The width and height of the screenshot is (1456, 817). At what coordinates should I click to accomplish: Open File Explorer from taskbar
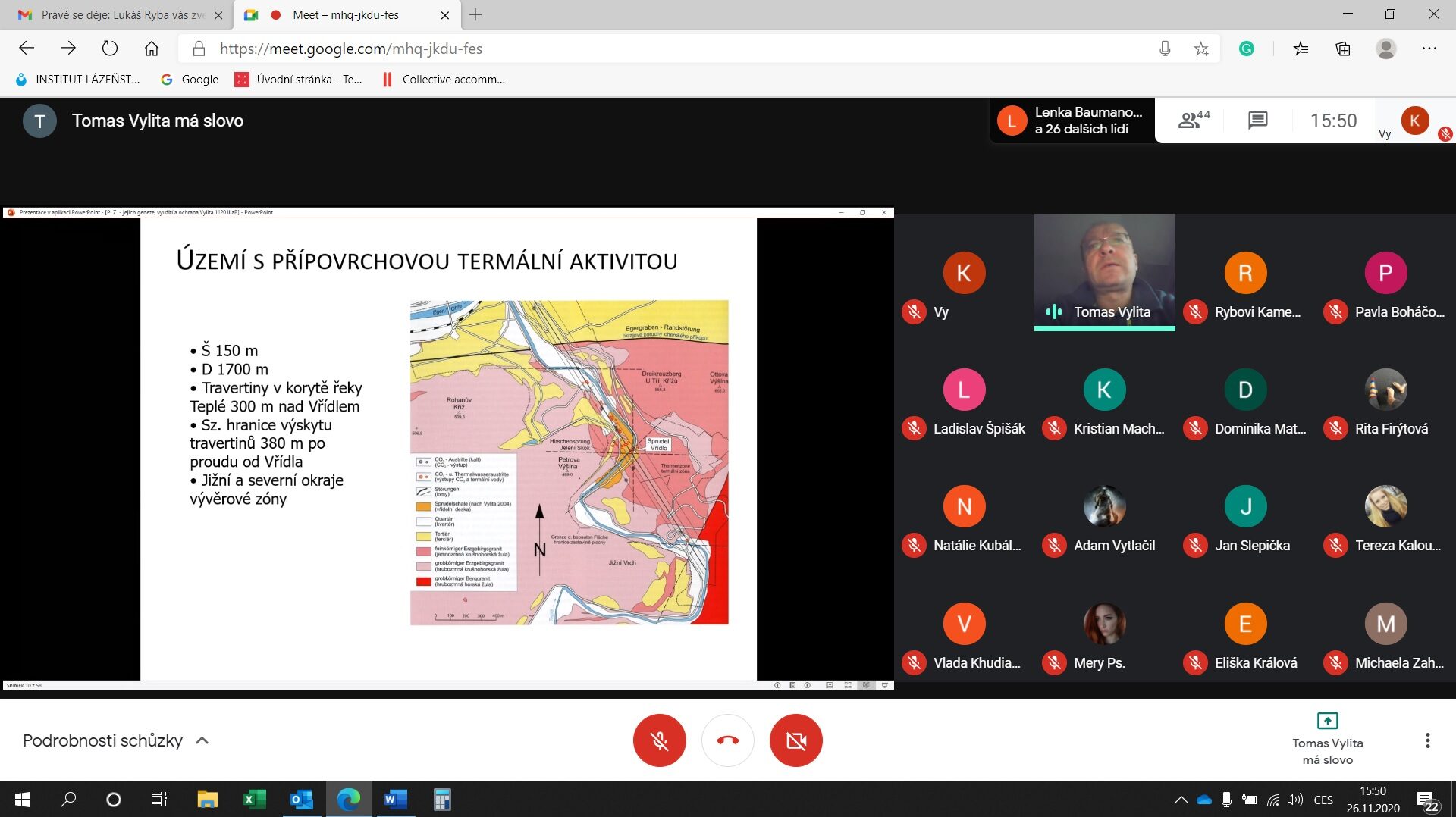point(207,800)
